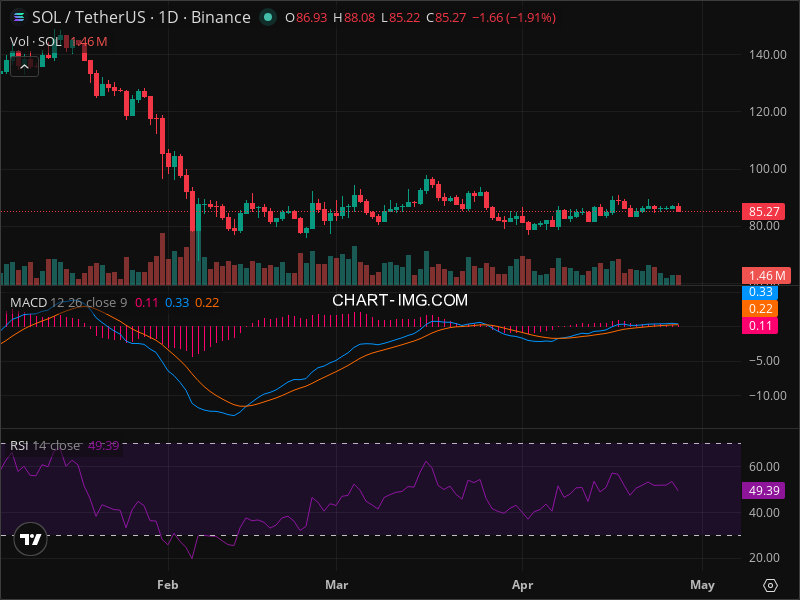Screen dimensions: 800x600
Task: Click the blue 0.33 MACD value tag
Action: 760,292
